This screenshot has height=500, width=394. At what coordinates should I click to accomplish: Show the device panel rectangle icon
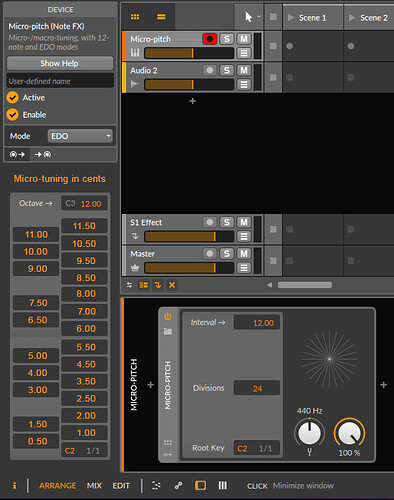click(x=200, y=486)
